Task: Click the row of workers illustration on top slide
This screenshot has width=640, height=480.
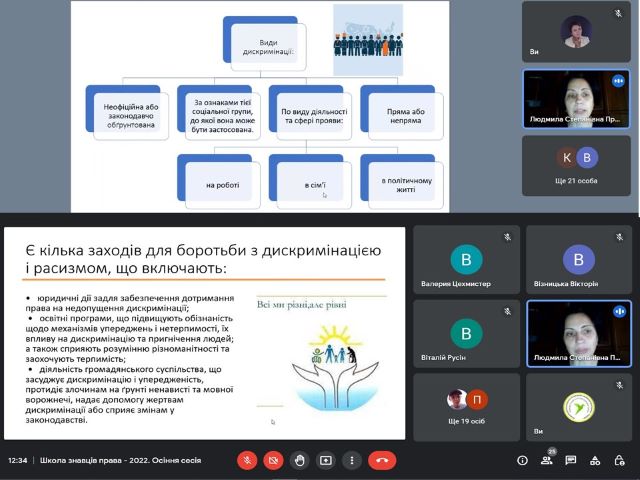Action: point(368,40)
